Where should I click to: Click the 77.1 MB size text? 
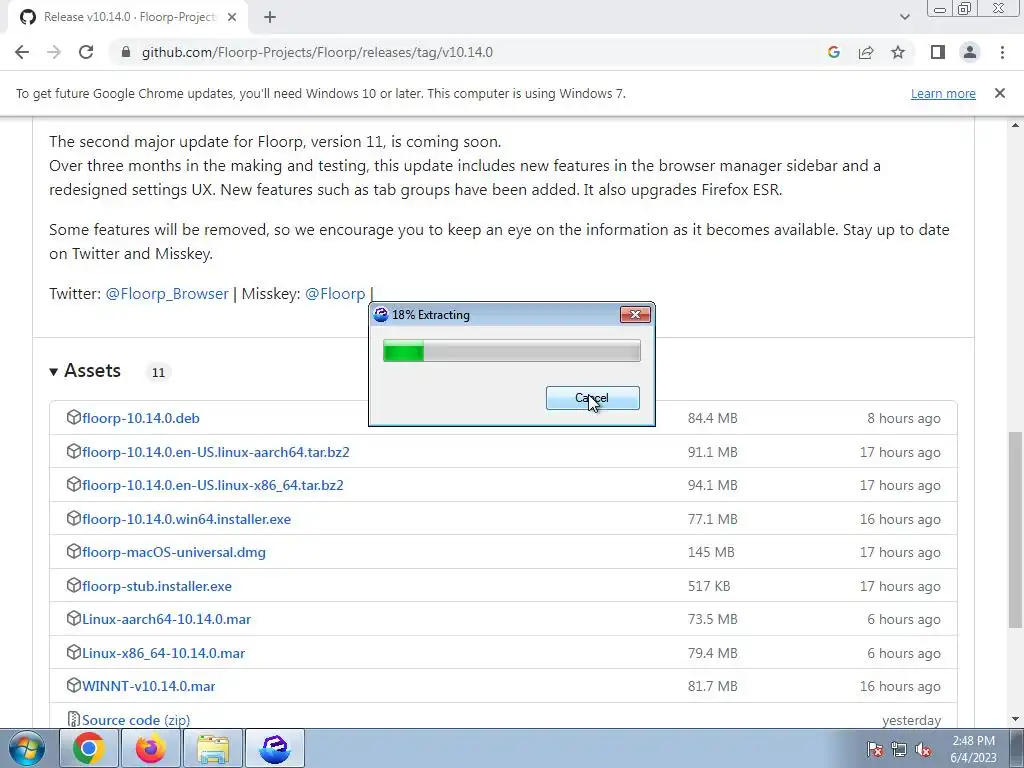tap(712, 519)
